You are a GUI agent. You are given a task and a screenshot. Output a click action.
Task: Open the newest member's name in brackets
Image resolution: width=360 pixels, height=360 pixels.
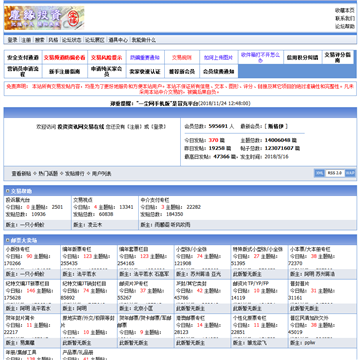click(x=276, y=126)
